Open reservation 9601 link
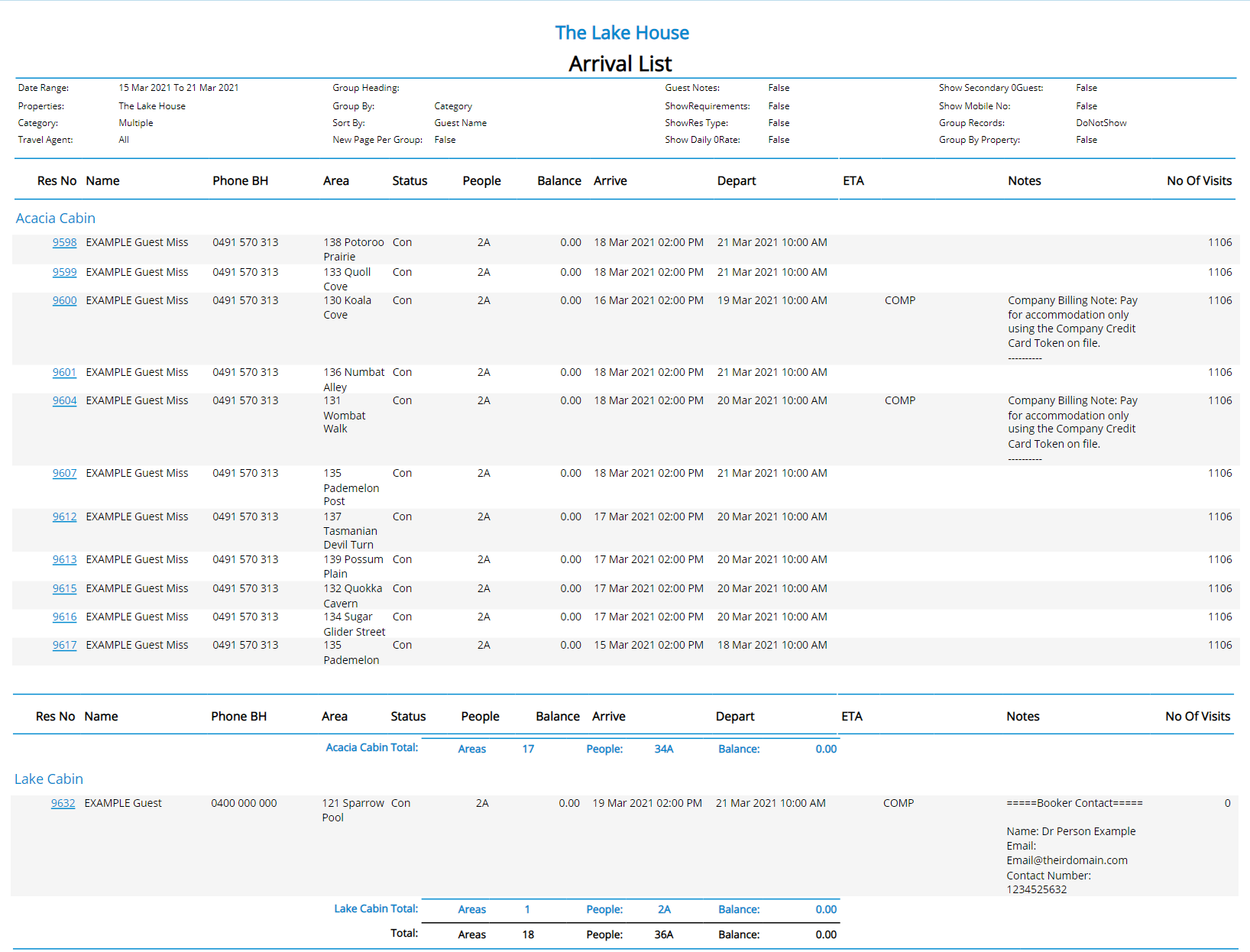The width and height of the screenshot is (1250, 952). click(x=64, y=372)
